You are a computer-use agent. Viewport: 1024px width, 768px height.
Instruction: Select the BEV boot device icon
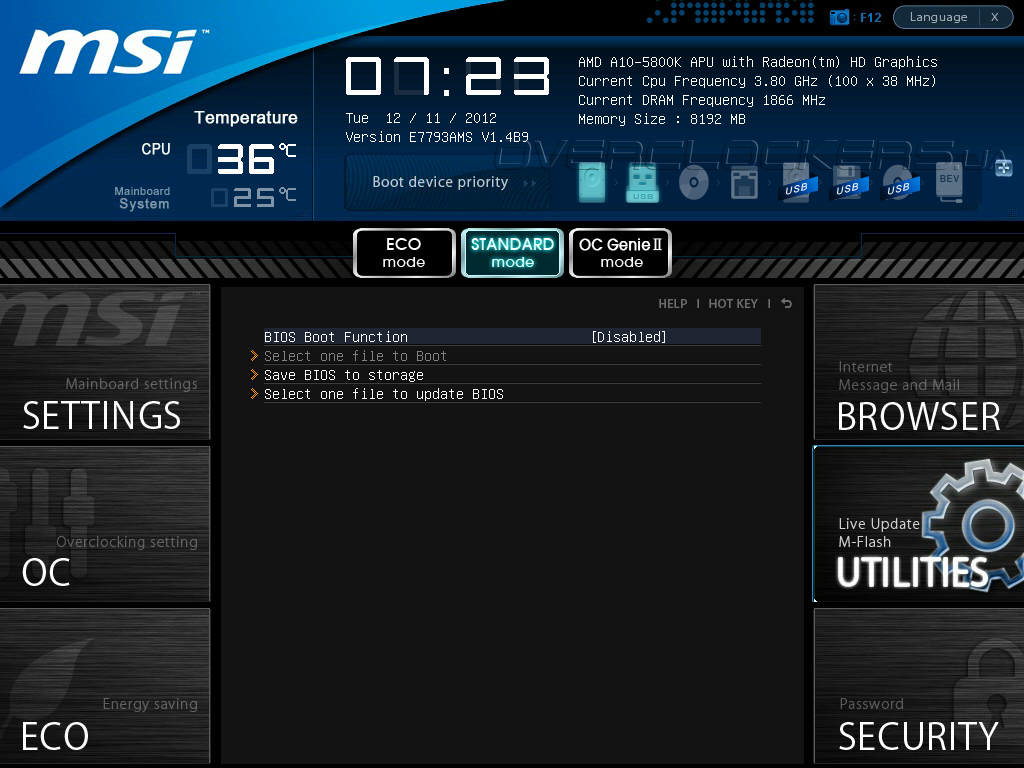point(949,182)
